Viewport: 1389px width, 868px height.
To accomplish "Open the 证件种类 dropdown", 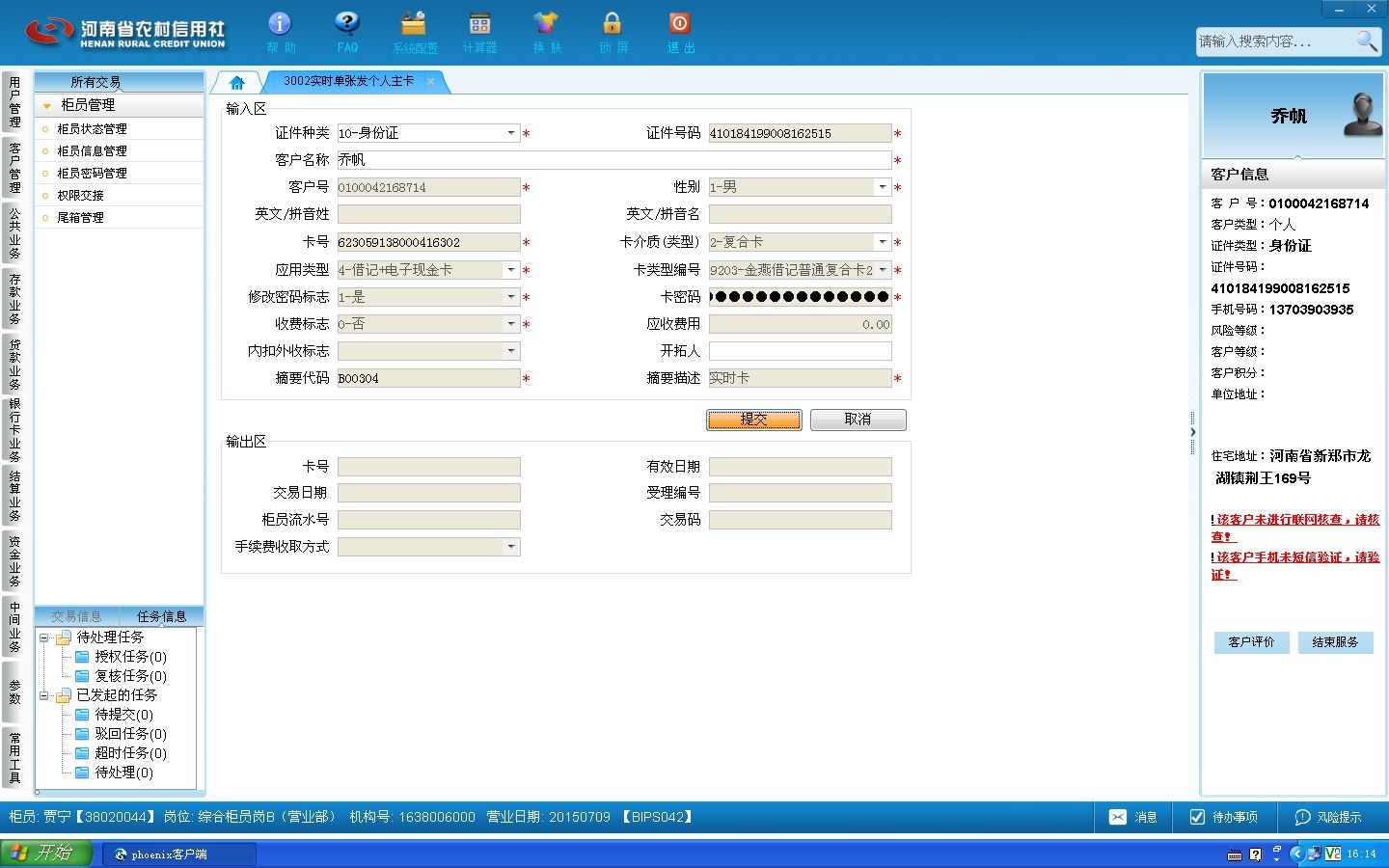I will point(511,133).
